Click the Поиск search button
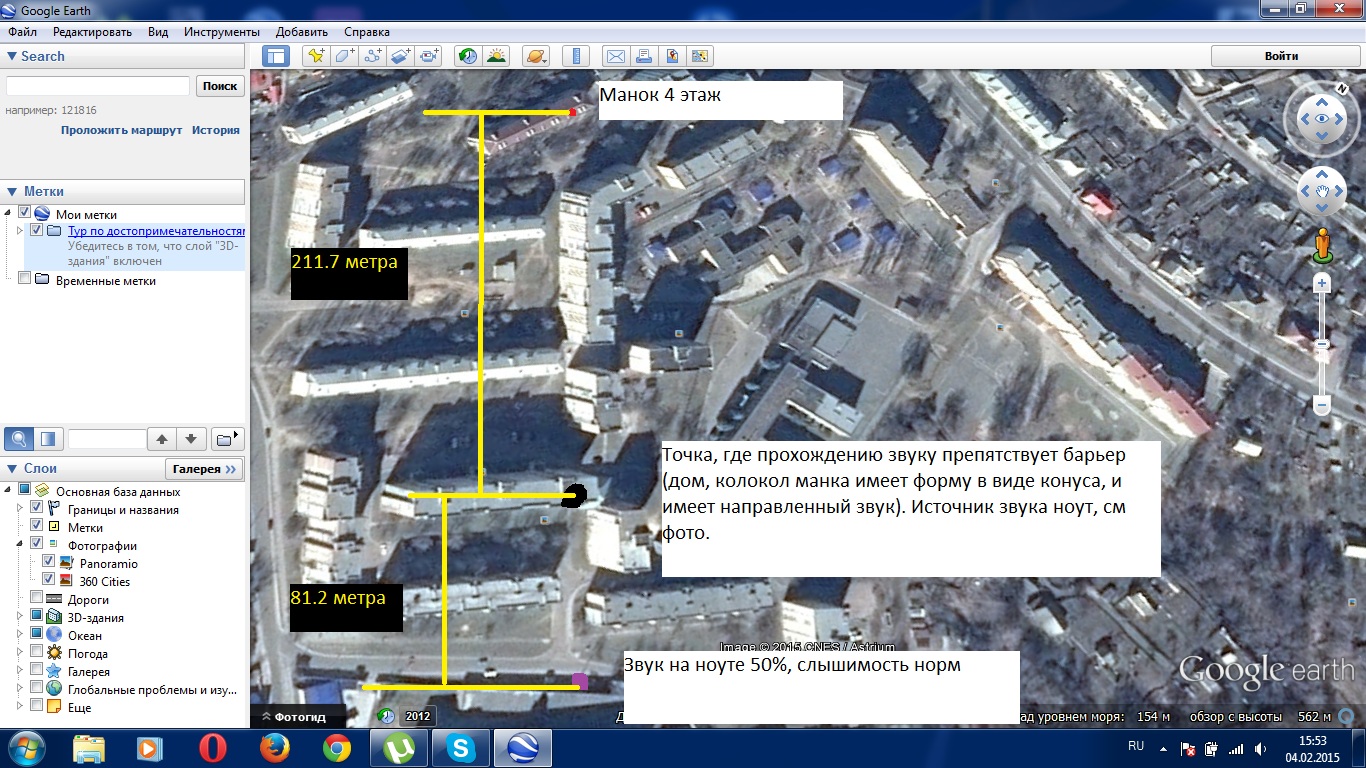 click(x=220, y=86)
